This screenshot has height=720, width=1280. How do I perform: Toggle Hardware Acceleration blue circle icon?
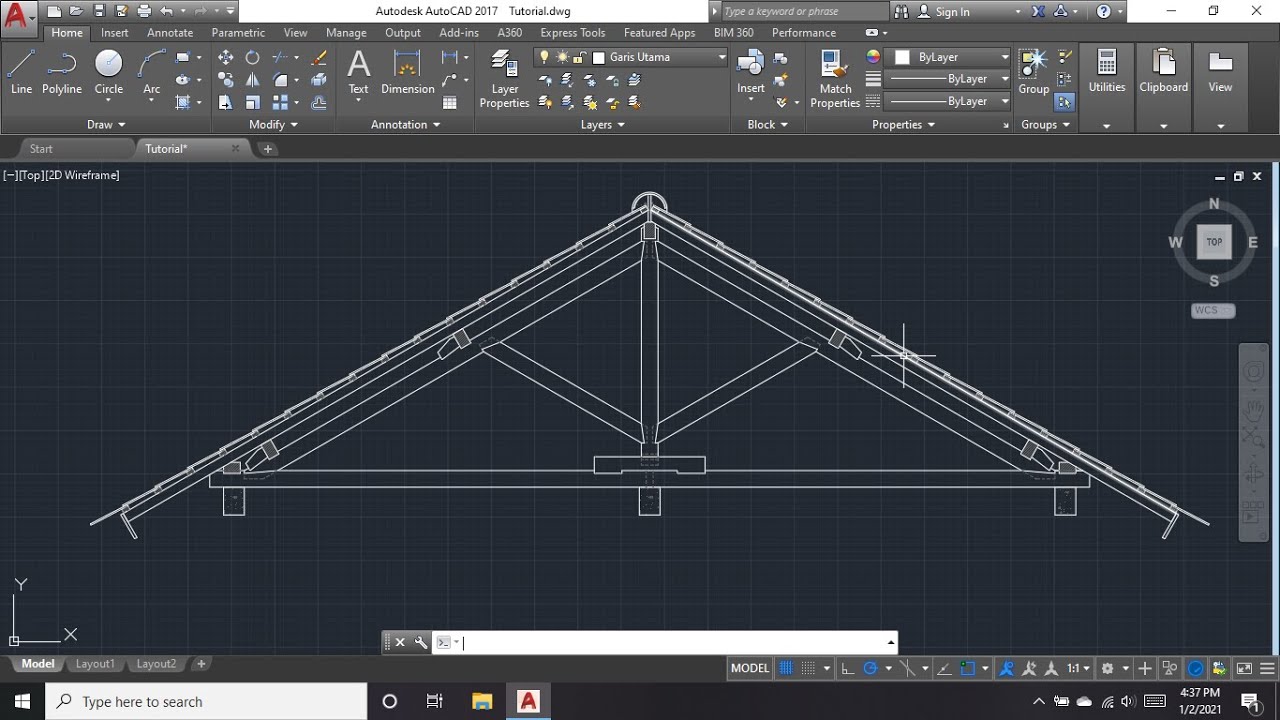pyautogui.click(x=1196, y=668)
